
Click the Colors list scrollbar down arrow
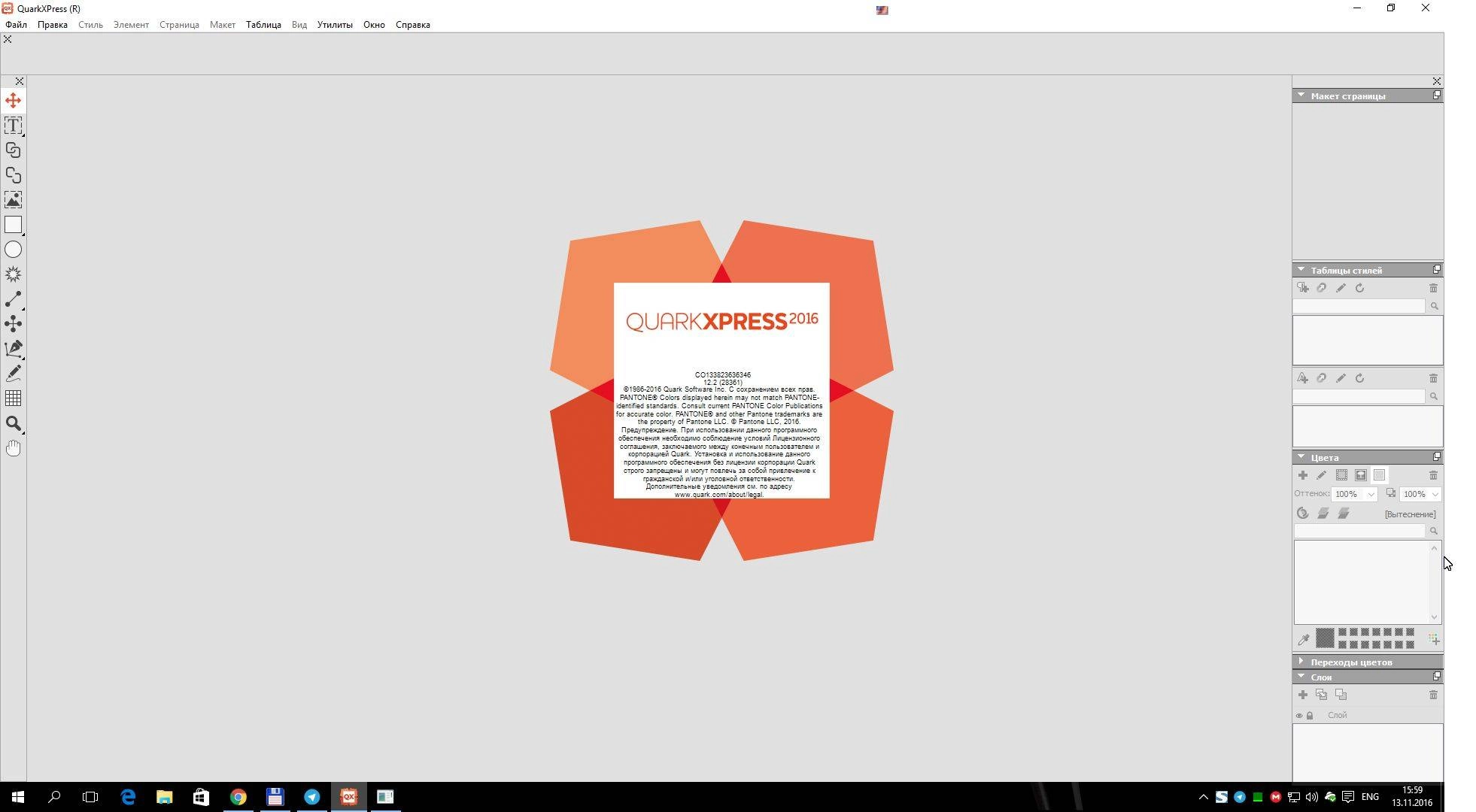click(1435, 617)
